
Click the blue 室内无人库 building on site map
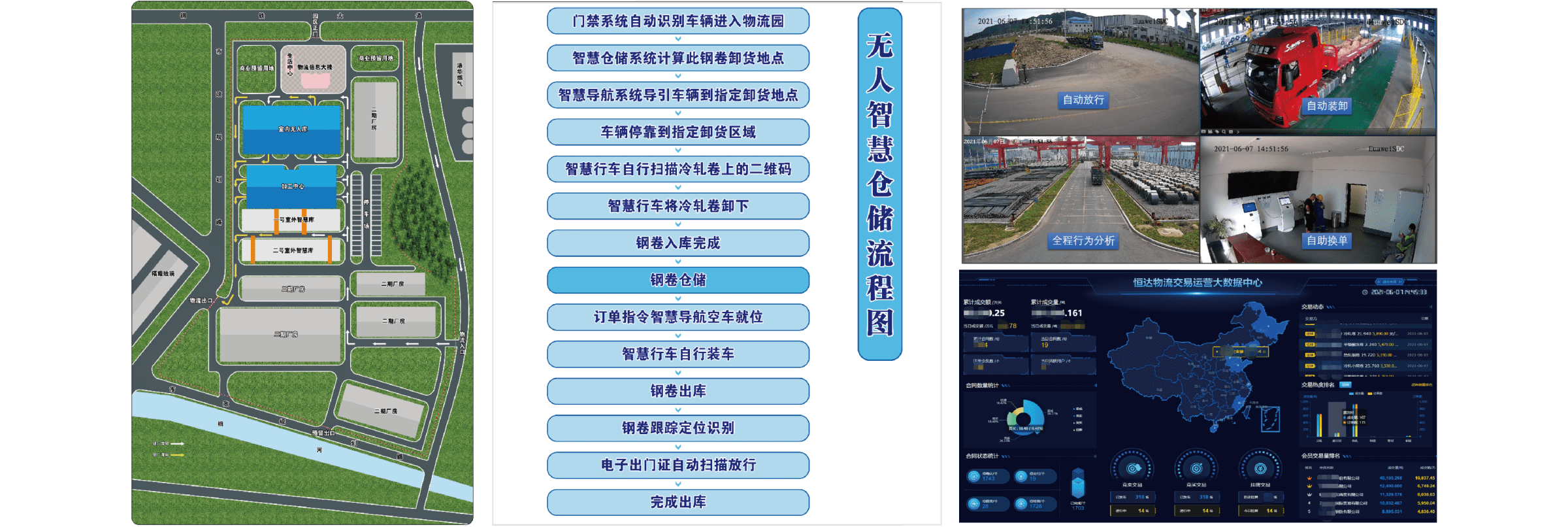click(x=292, y=129)
